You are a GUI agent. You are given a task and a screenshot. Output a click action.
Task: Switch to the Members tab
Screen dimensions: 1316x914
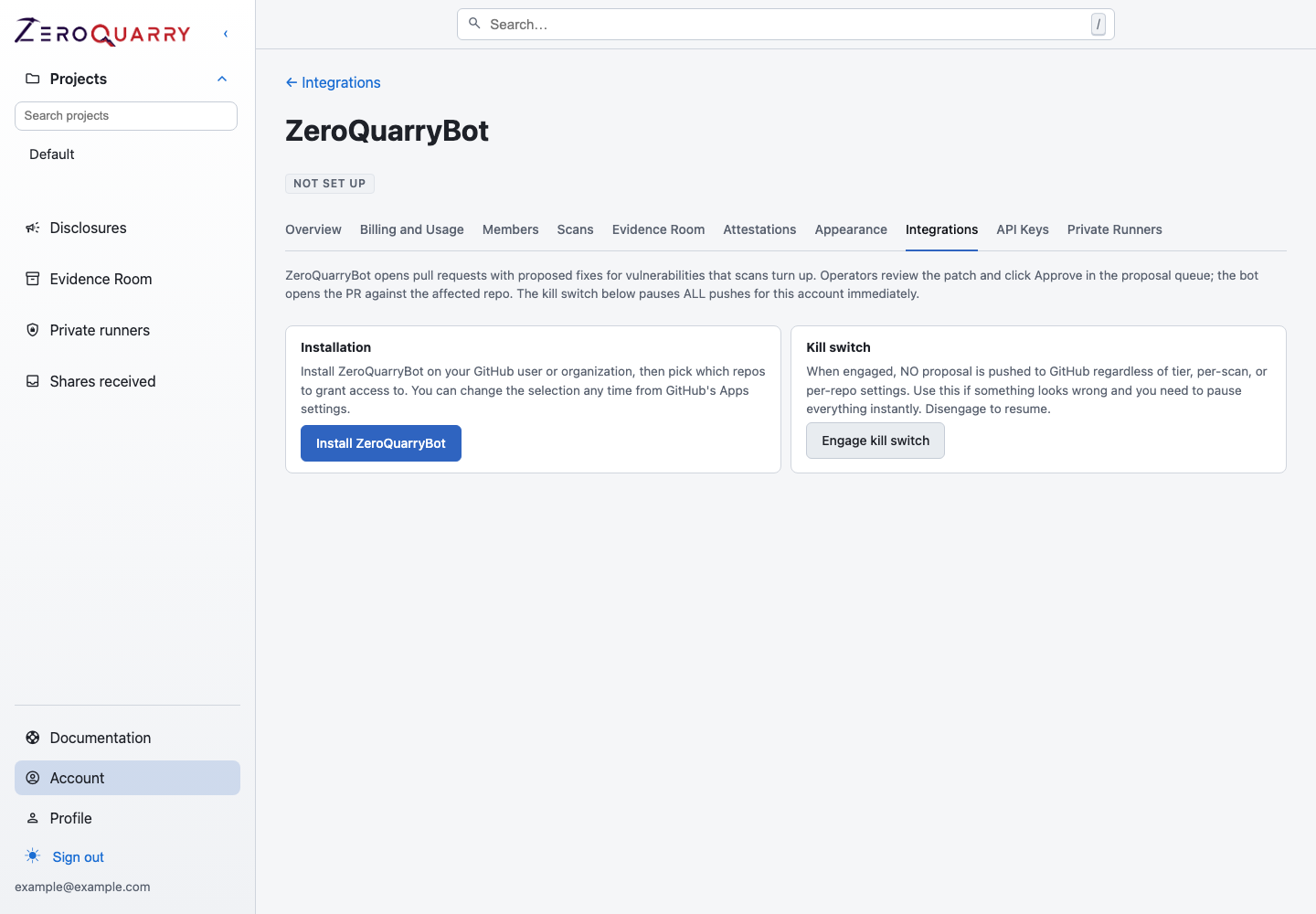coord(510,229)
